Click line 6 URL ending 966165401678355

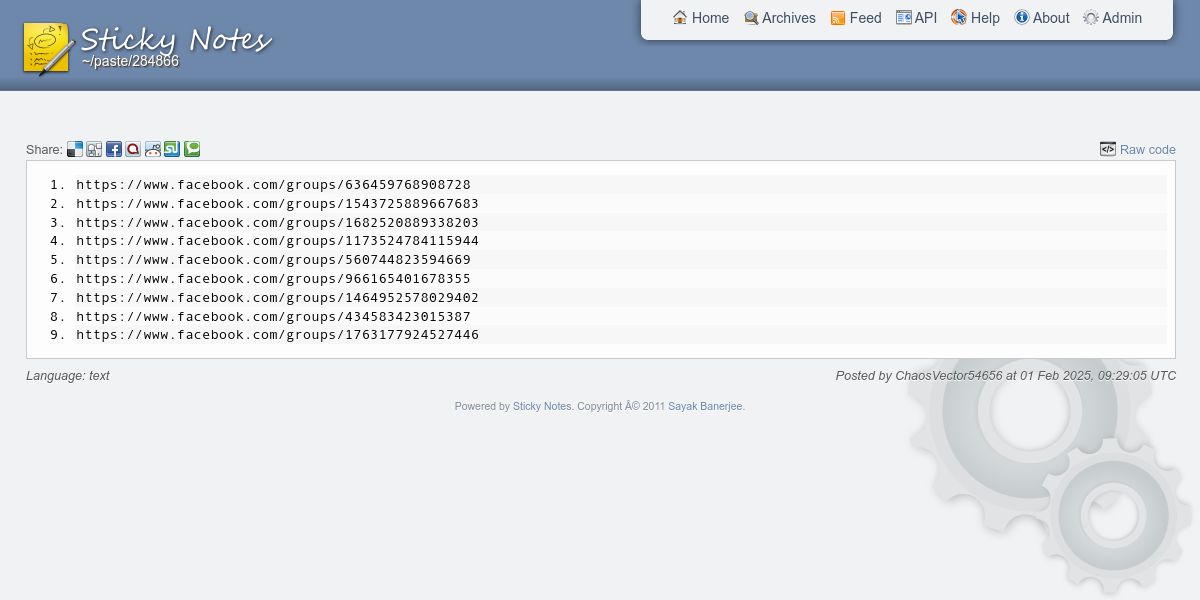tap(273, 279)
